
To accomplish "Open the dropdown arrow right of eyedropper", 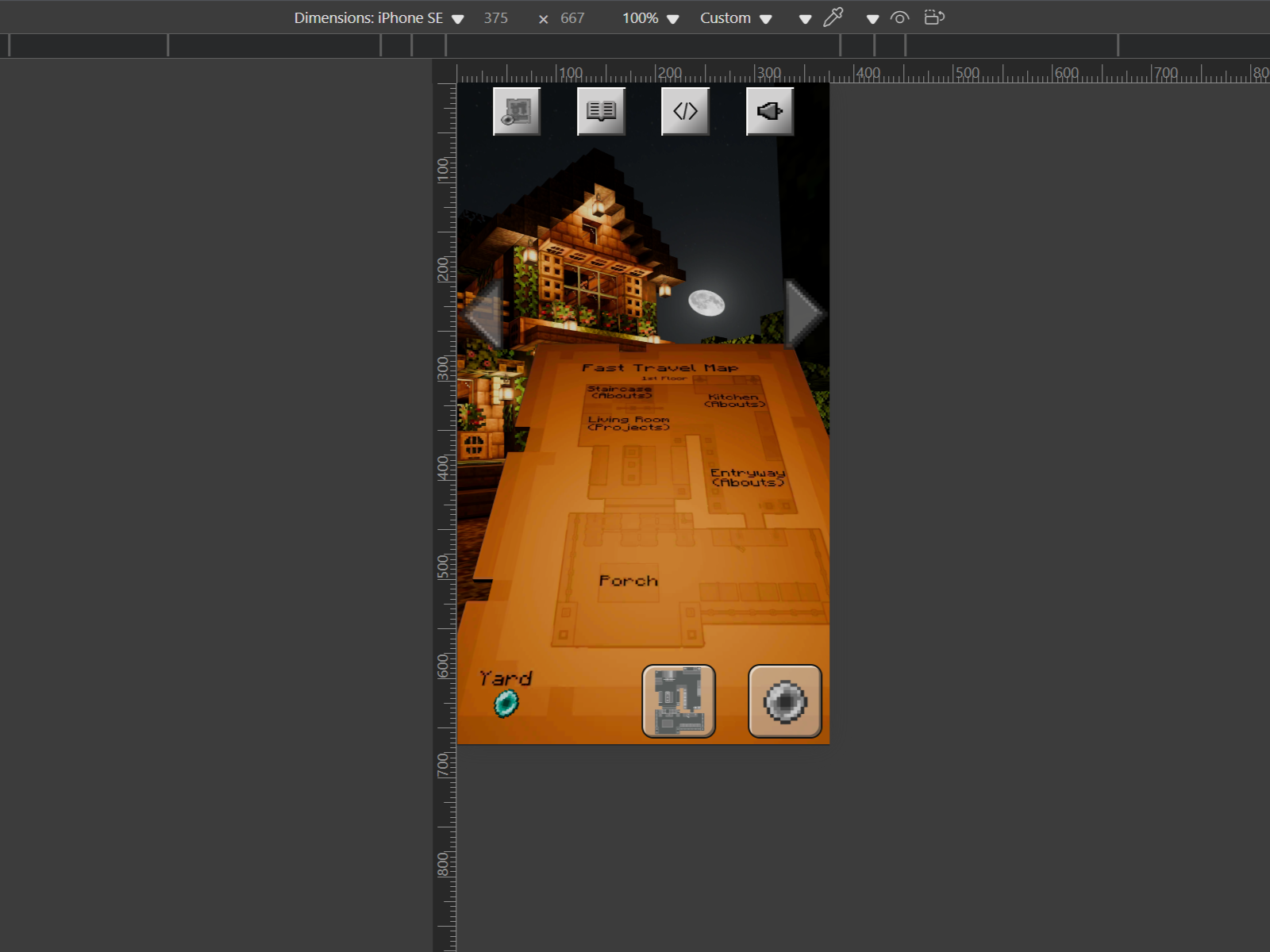I will click(872, 19).
